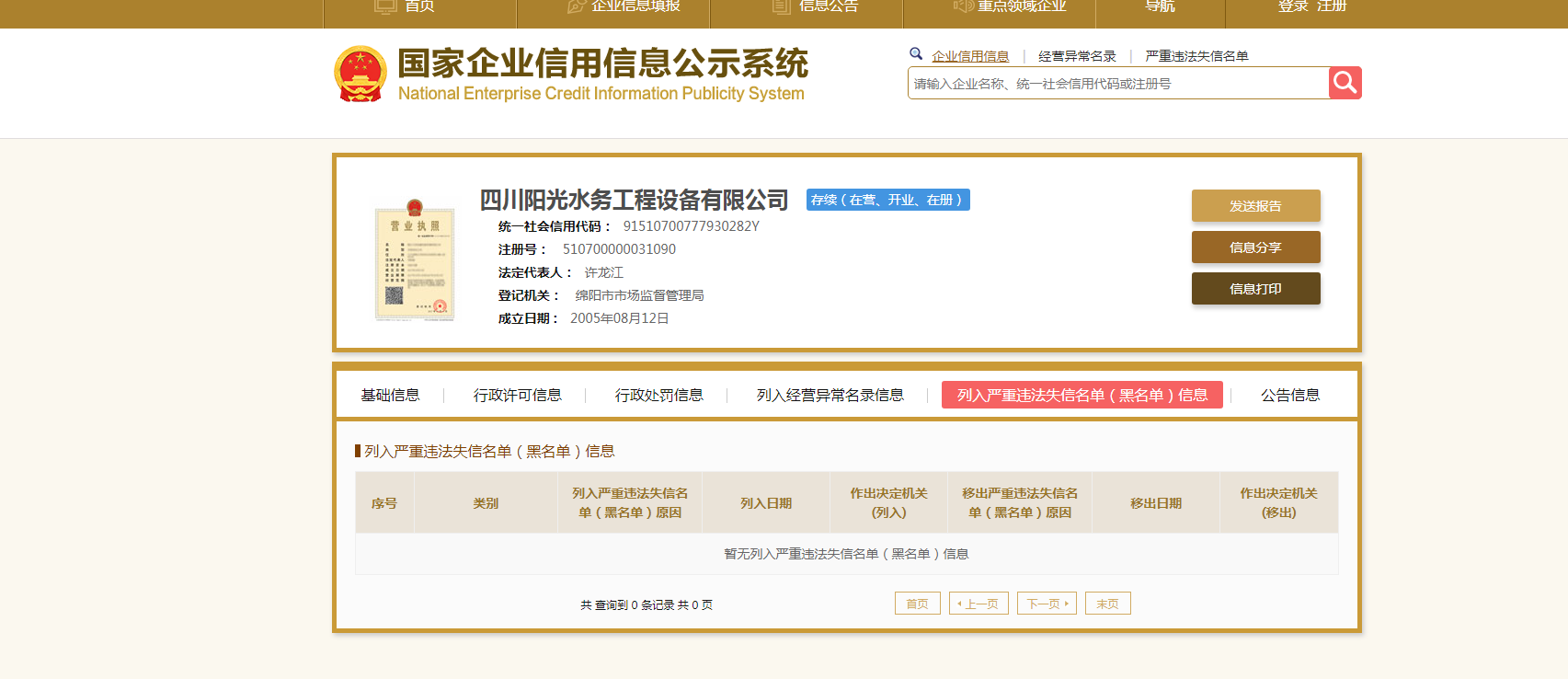Open the business license thumbnail image
This screenshot has width=1568, height=679.
coord(415,260)
